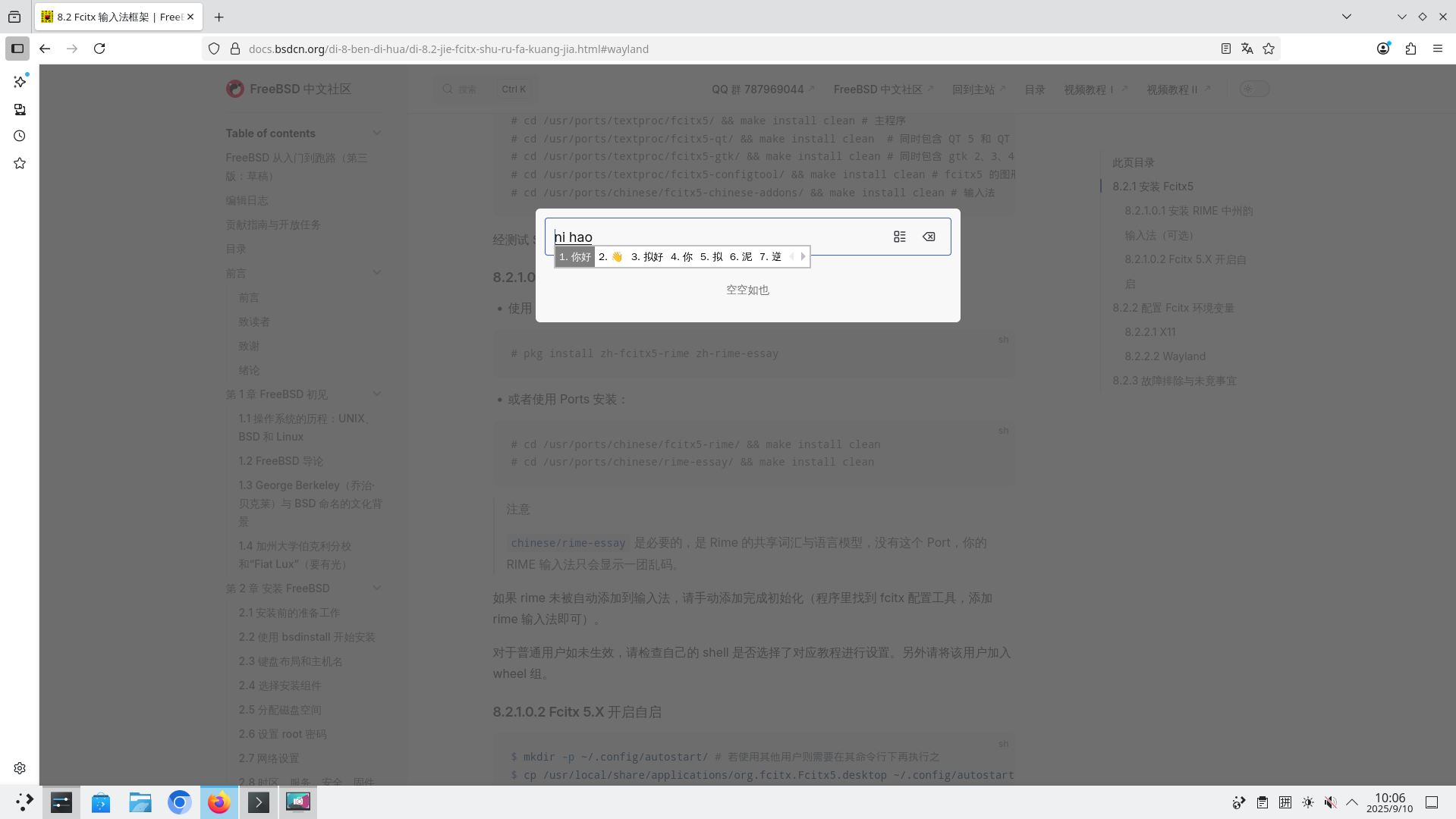Screen dimensions: 1456x819
Task: Select waving hand emoji candidate 2
Action: [x=611, y=257]
